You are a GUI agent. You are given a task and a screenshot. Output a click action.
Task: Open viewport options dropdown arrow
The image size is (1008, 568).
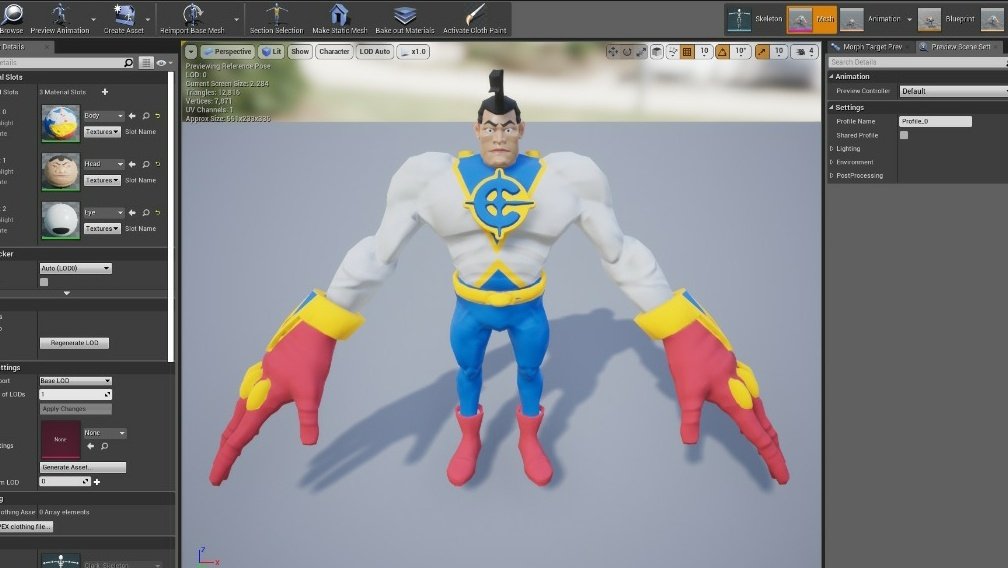pos(191,51)
